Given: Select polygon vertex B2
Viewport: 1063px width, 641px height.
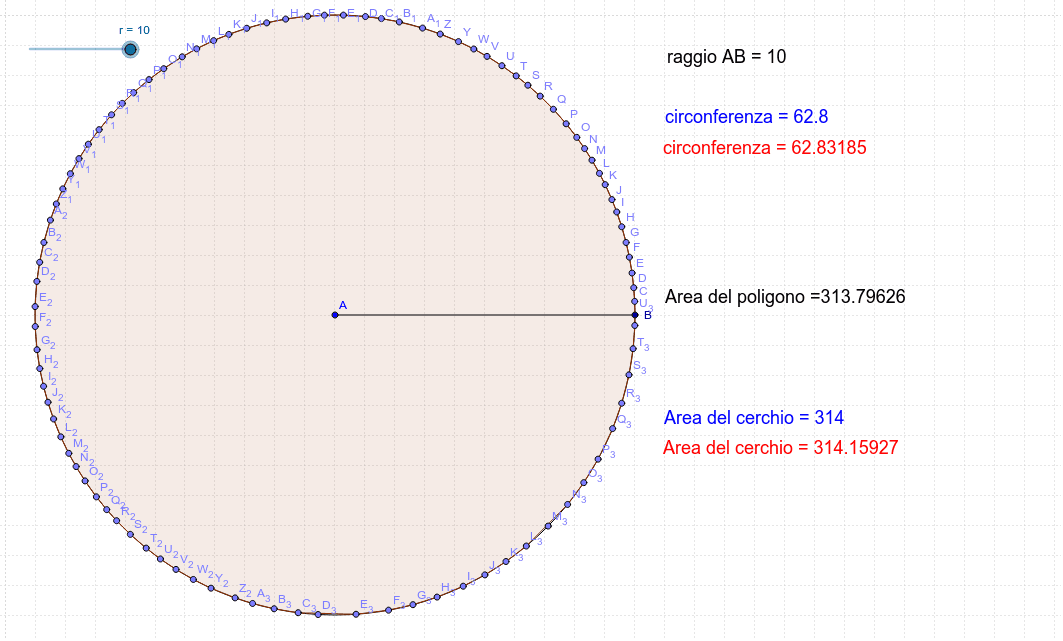Looking at the screenshot, I should tap(44, 242).
